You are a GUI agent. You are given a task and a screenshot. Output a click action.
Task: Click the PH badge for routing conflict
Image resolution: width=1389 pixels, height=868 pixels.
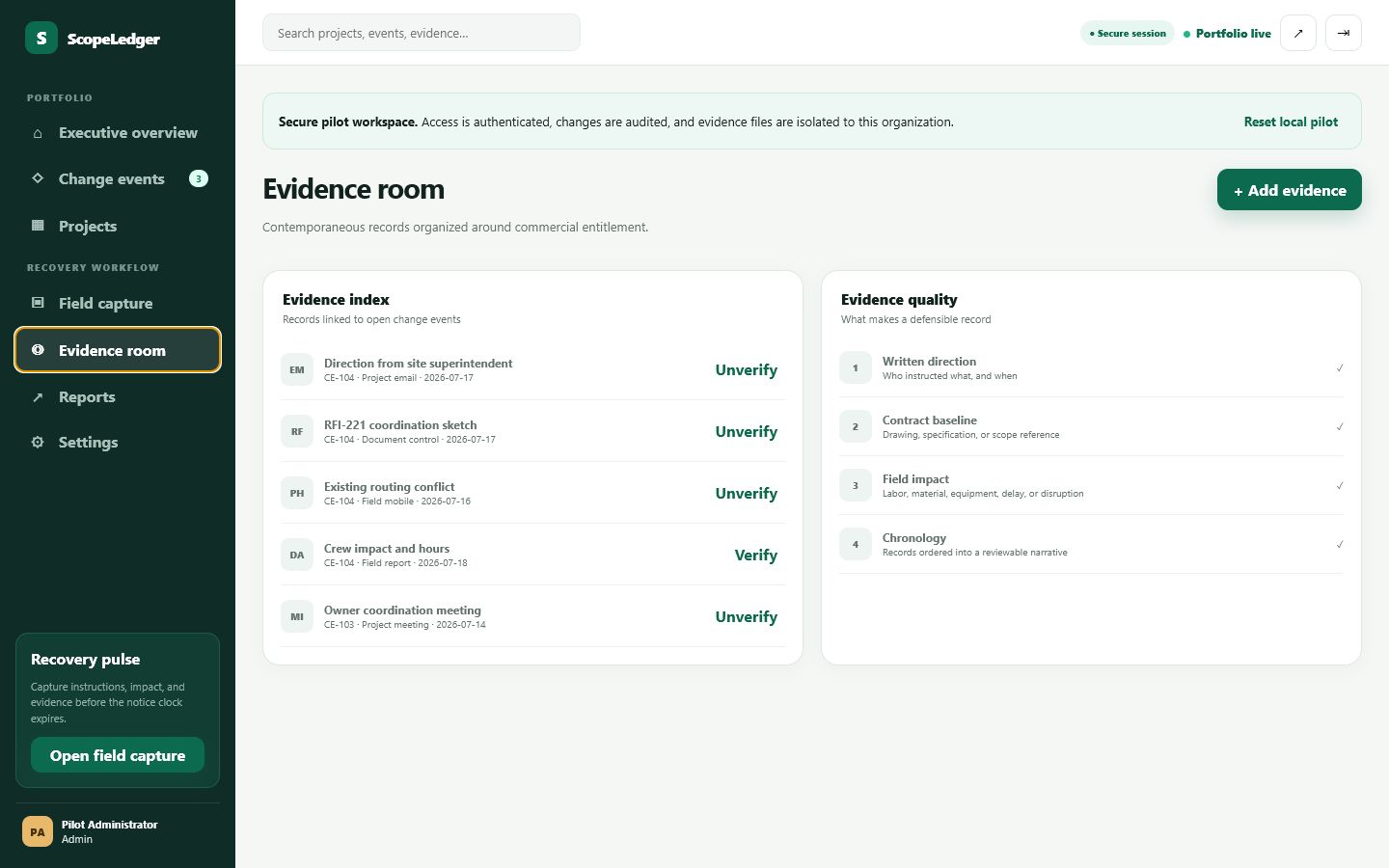(297, 493)
